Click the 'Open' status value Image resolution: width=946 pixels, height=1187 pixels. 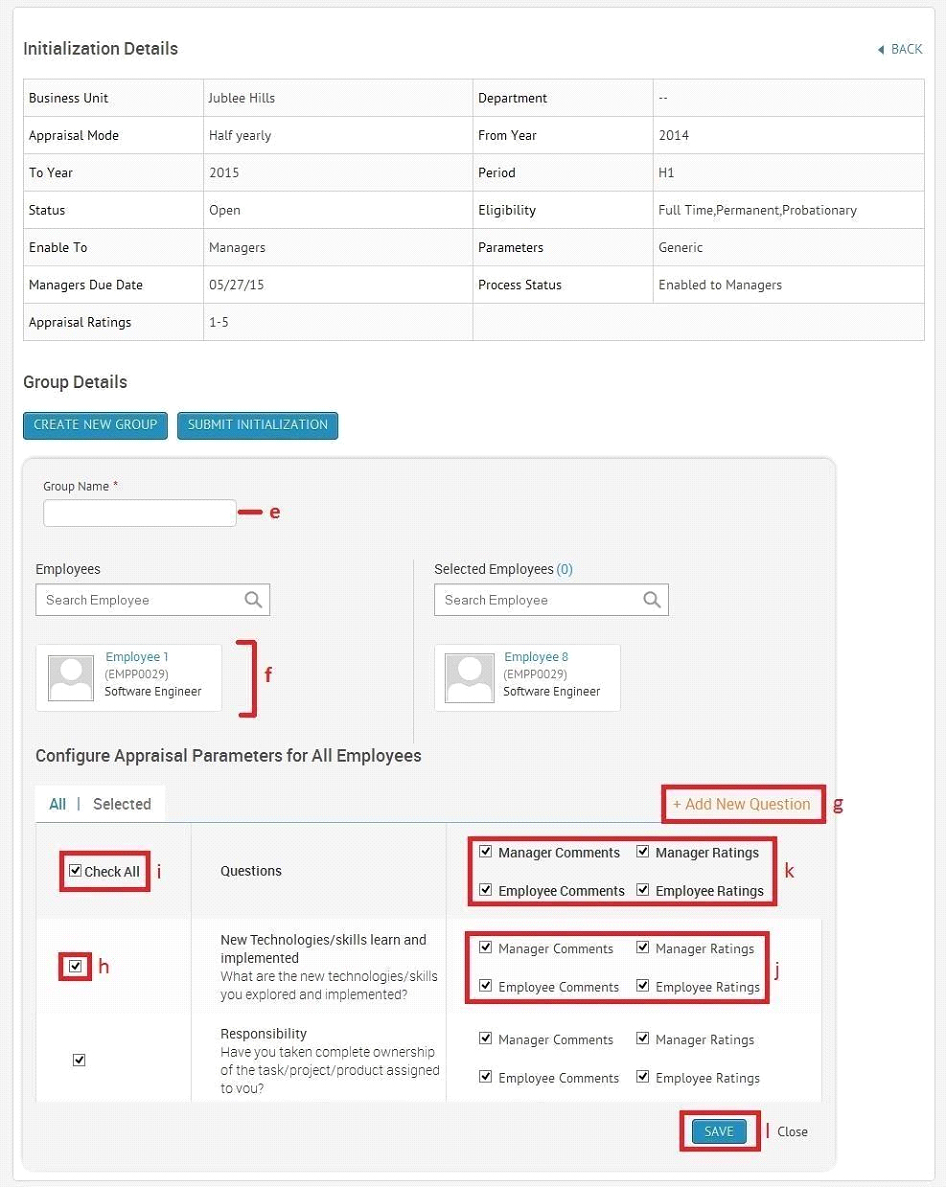pyautogui.click(x=225, y=210)
